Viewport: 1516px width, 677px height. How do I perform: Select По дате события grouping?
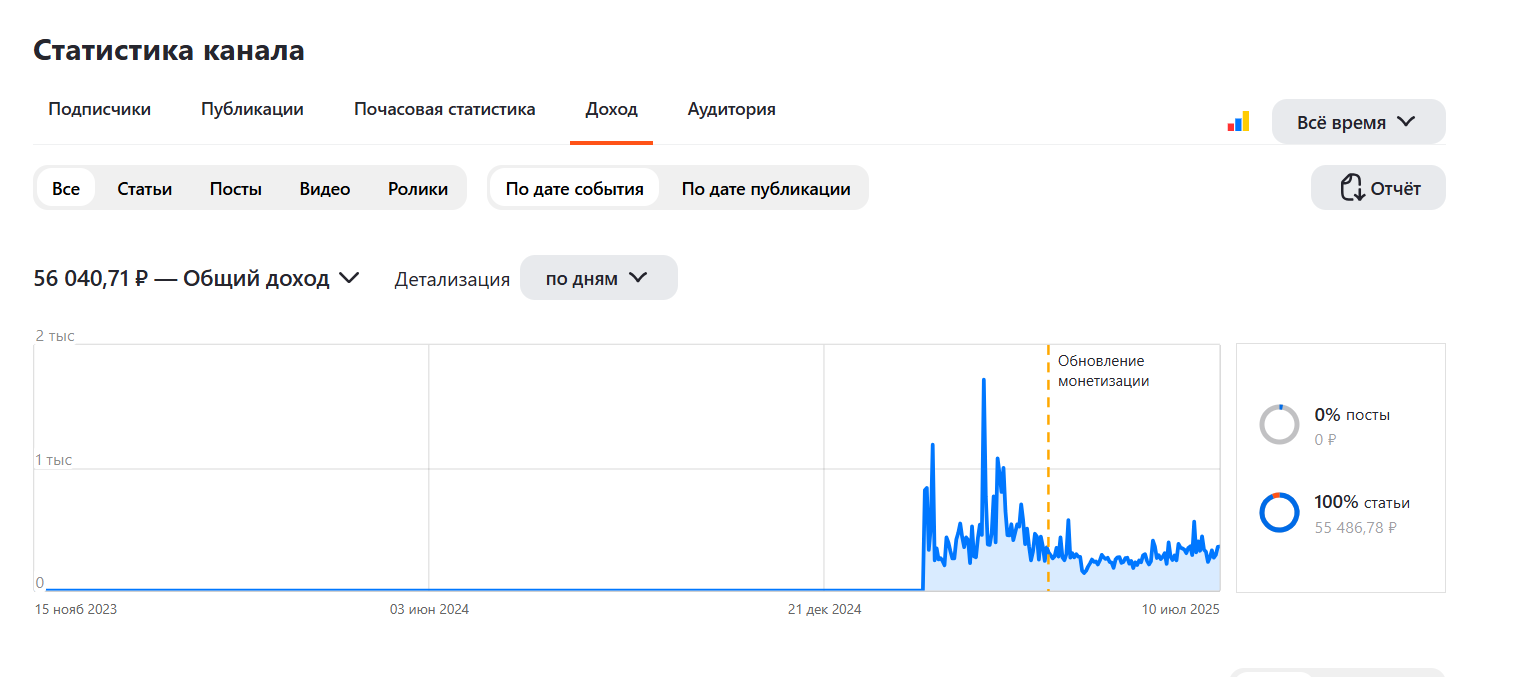[574, 188]
